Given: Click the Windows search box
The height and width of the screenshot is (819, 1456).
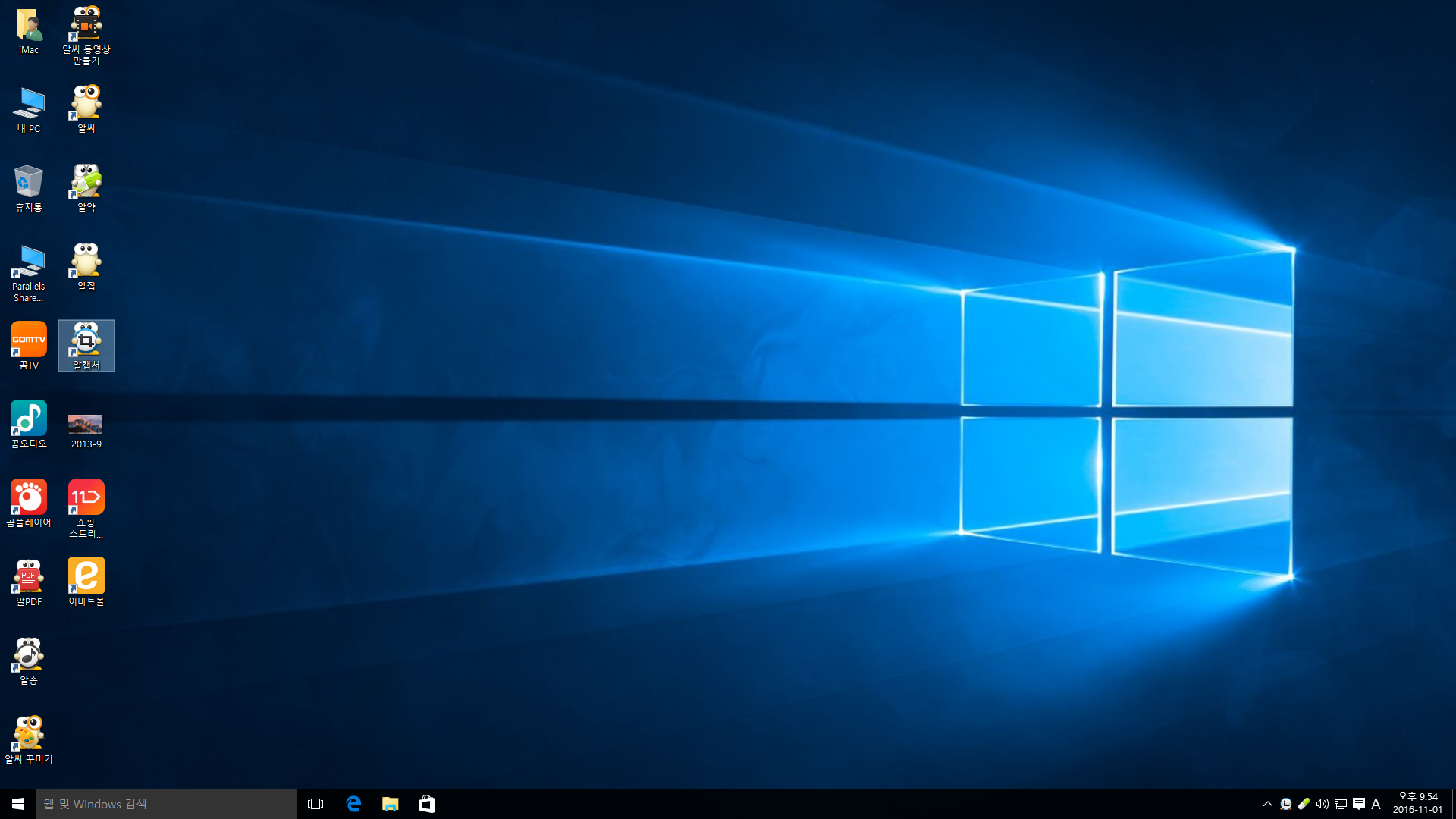Looking at the screenshot, I should (x=167, y=804).
